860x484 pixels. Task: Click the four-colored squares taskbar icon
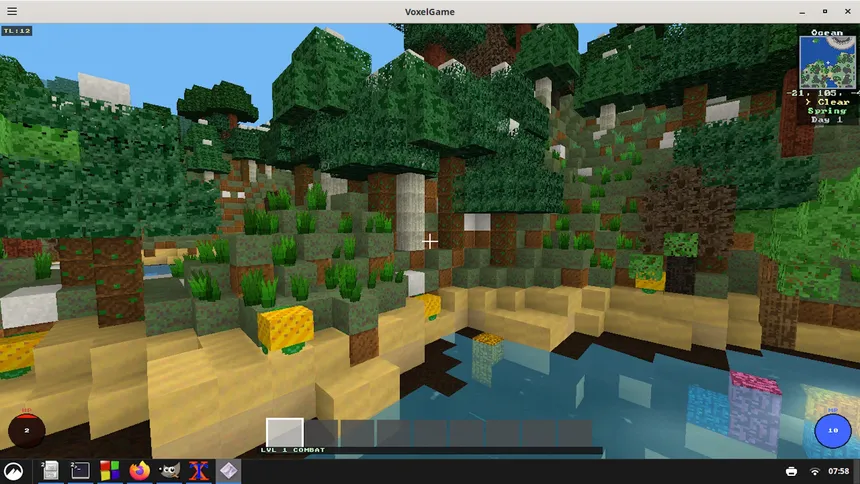(110, 471)
